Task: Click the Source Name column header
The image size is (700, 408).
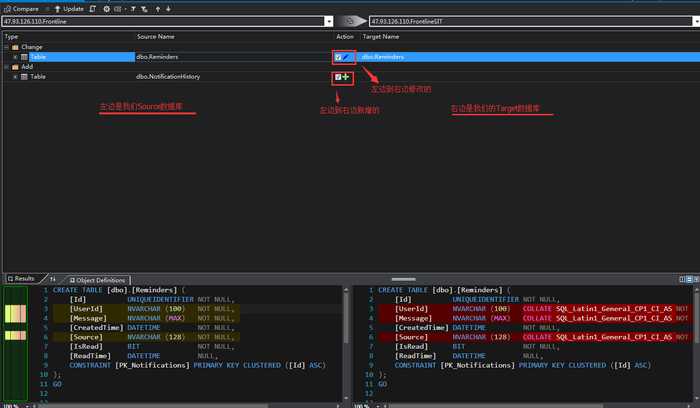Action: coord(155,37)
